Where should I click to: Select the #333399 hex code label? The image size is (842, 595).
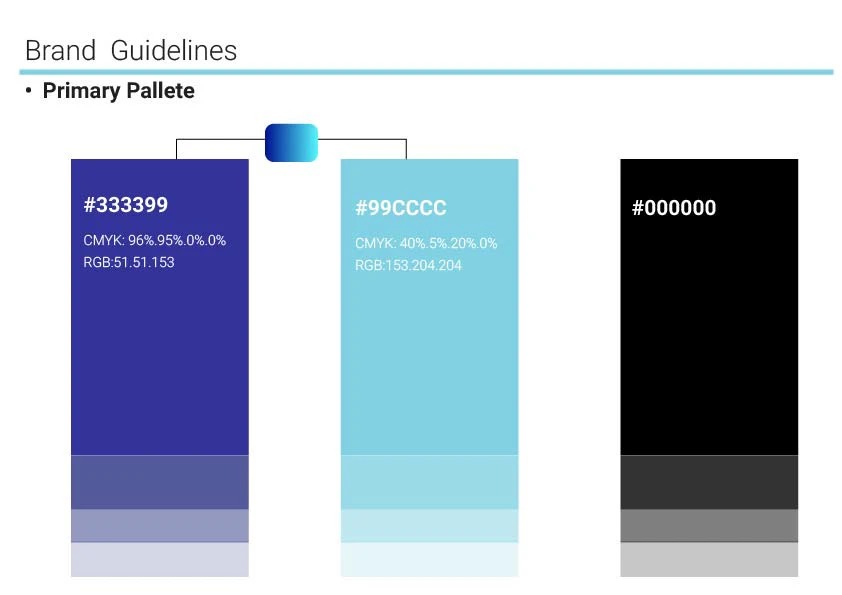click(126, 205)
